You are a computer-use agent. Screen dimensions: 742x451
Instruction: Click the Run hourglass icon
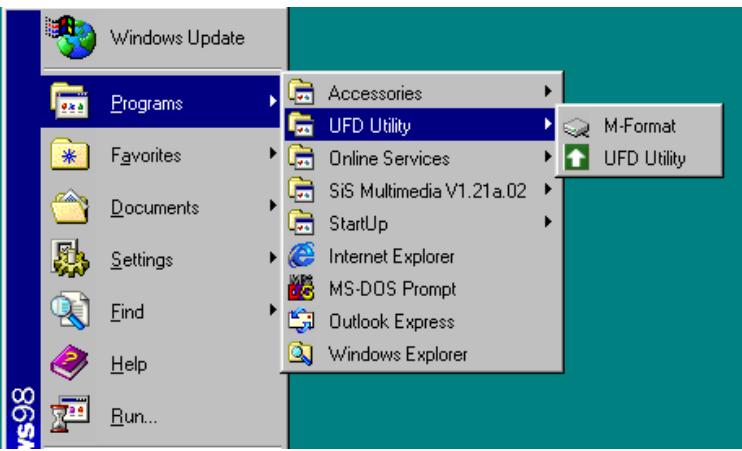(x=70, y=414)
